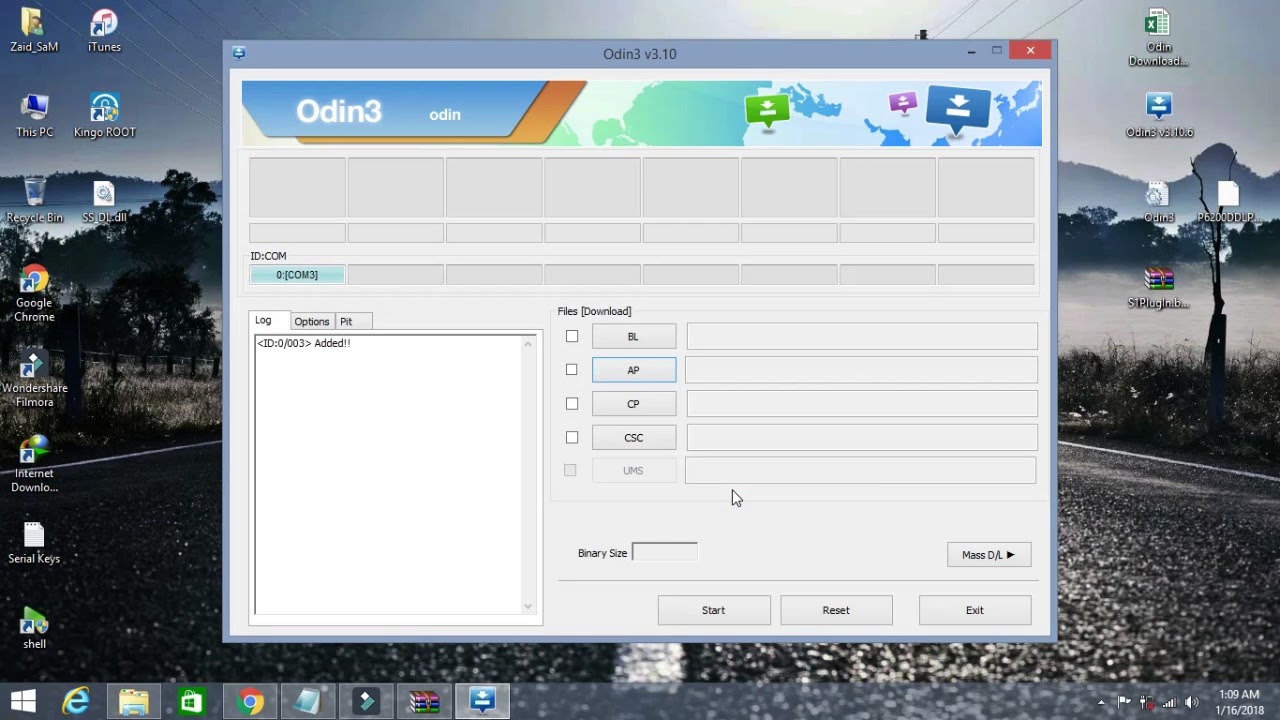The height and width of the screenshot is (720, 1280).
Task: Open Internet Download Manager shortcut
Action: tap(34, 464)
